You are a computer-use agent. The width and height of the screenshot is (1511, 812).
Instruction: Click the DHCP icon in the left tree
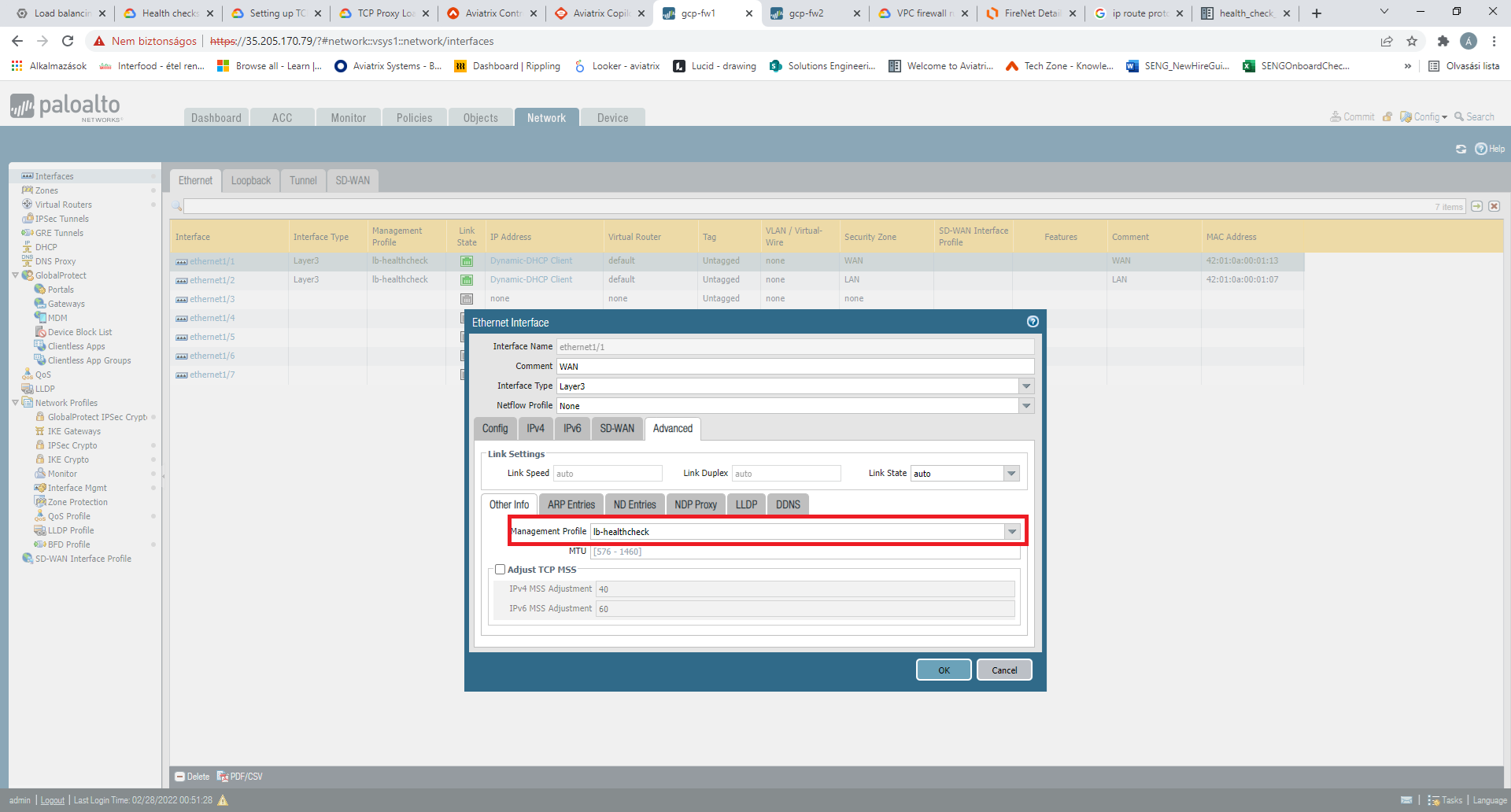27,246
